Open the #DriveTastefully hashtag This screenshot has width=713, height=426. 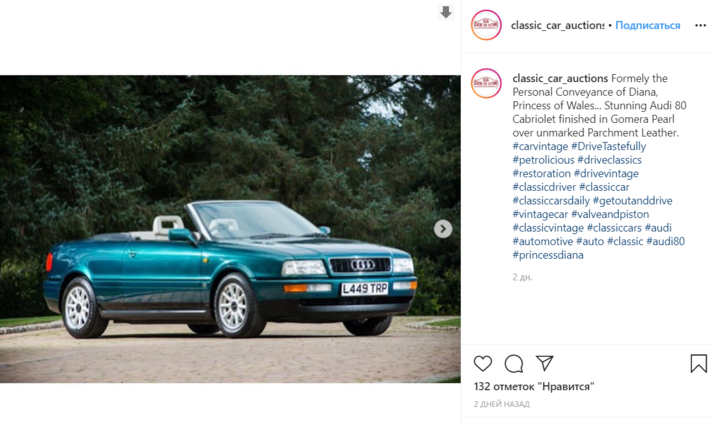click(608, 146)
